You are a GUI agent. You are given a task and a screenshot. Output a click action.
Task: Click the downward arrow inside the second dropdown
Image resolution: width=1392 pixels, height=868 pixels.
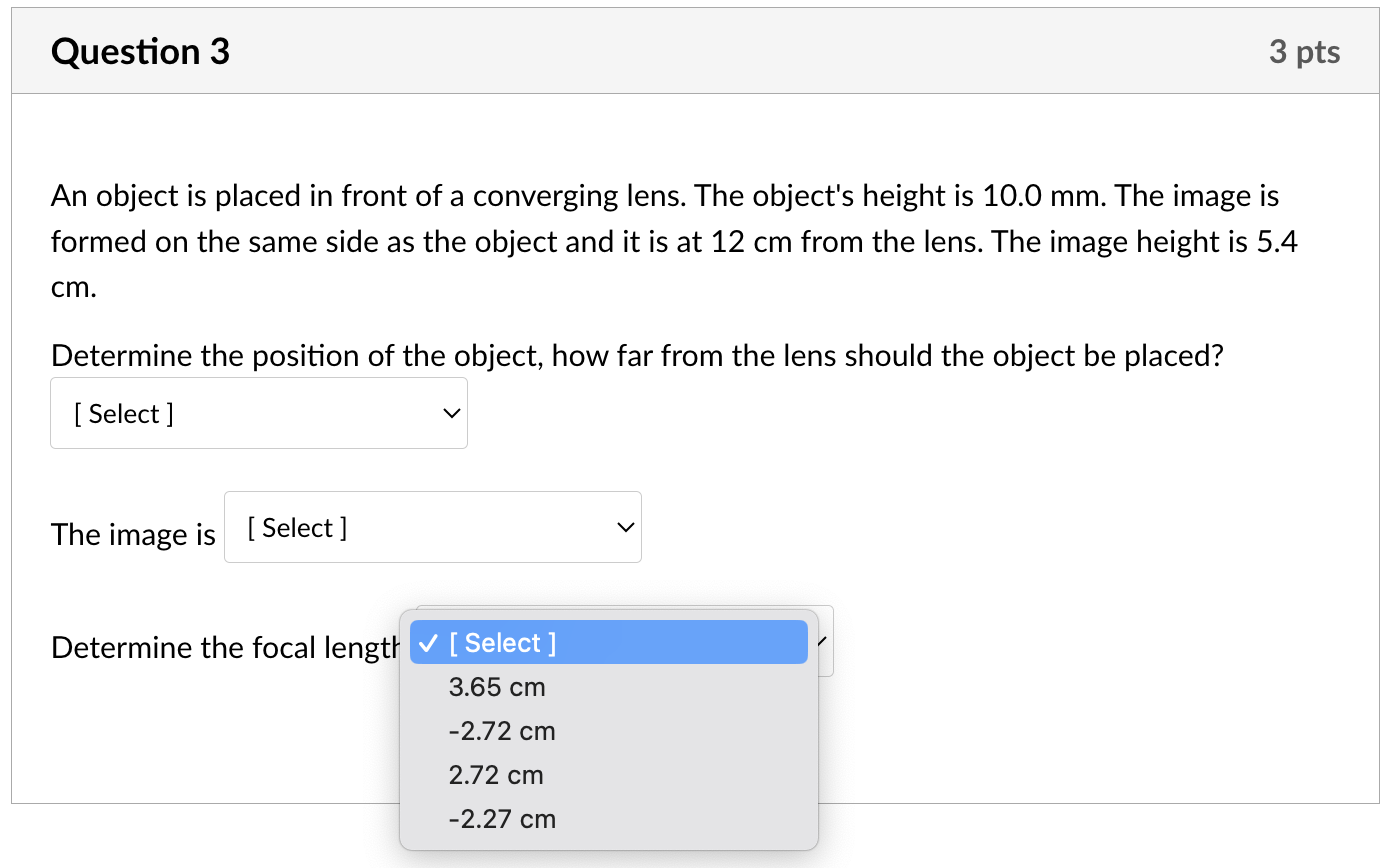point(625,527)
